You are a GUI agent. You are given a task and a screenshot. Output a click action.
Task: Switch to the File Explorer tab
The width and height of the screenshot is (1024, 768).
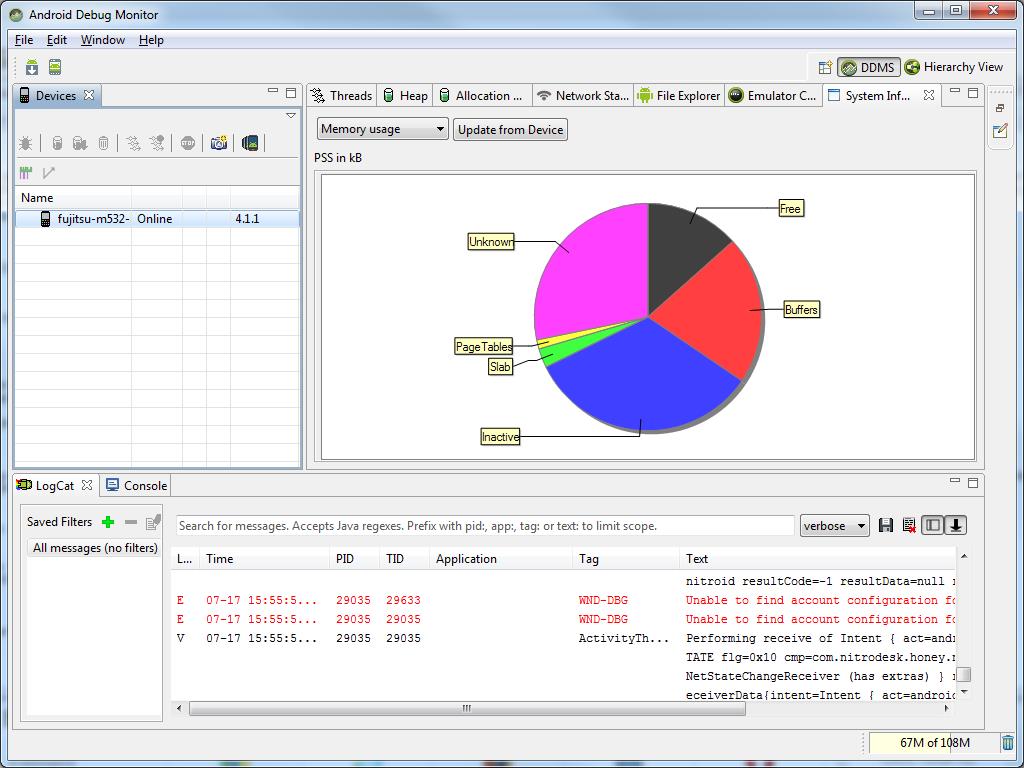(x=679, y=95)
